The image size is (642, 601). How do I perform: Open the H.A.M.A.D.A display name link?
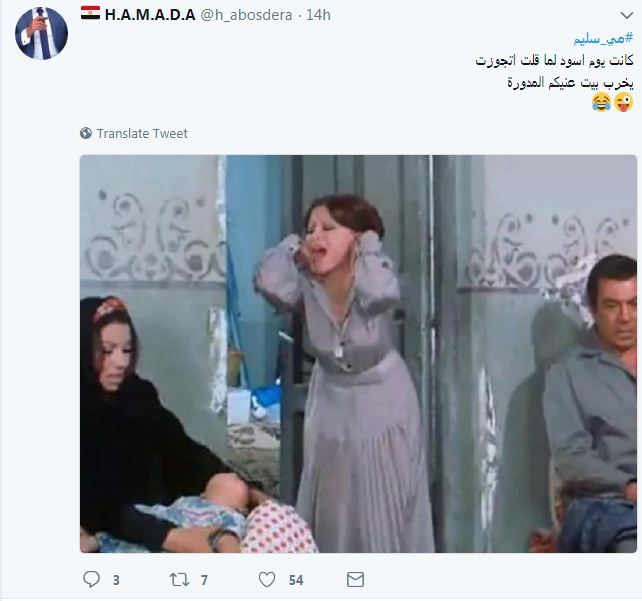tap(150, 15)
